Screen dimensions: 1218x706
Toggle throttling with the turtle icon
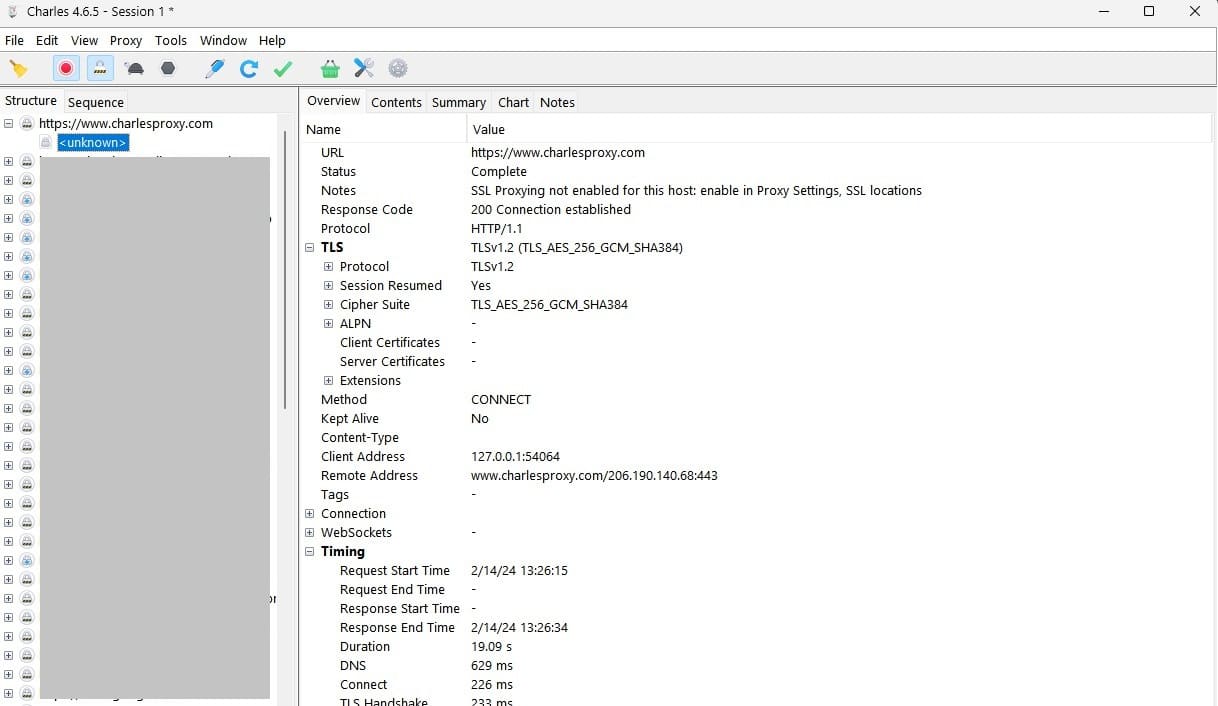coord(134,69)
